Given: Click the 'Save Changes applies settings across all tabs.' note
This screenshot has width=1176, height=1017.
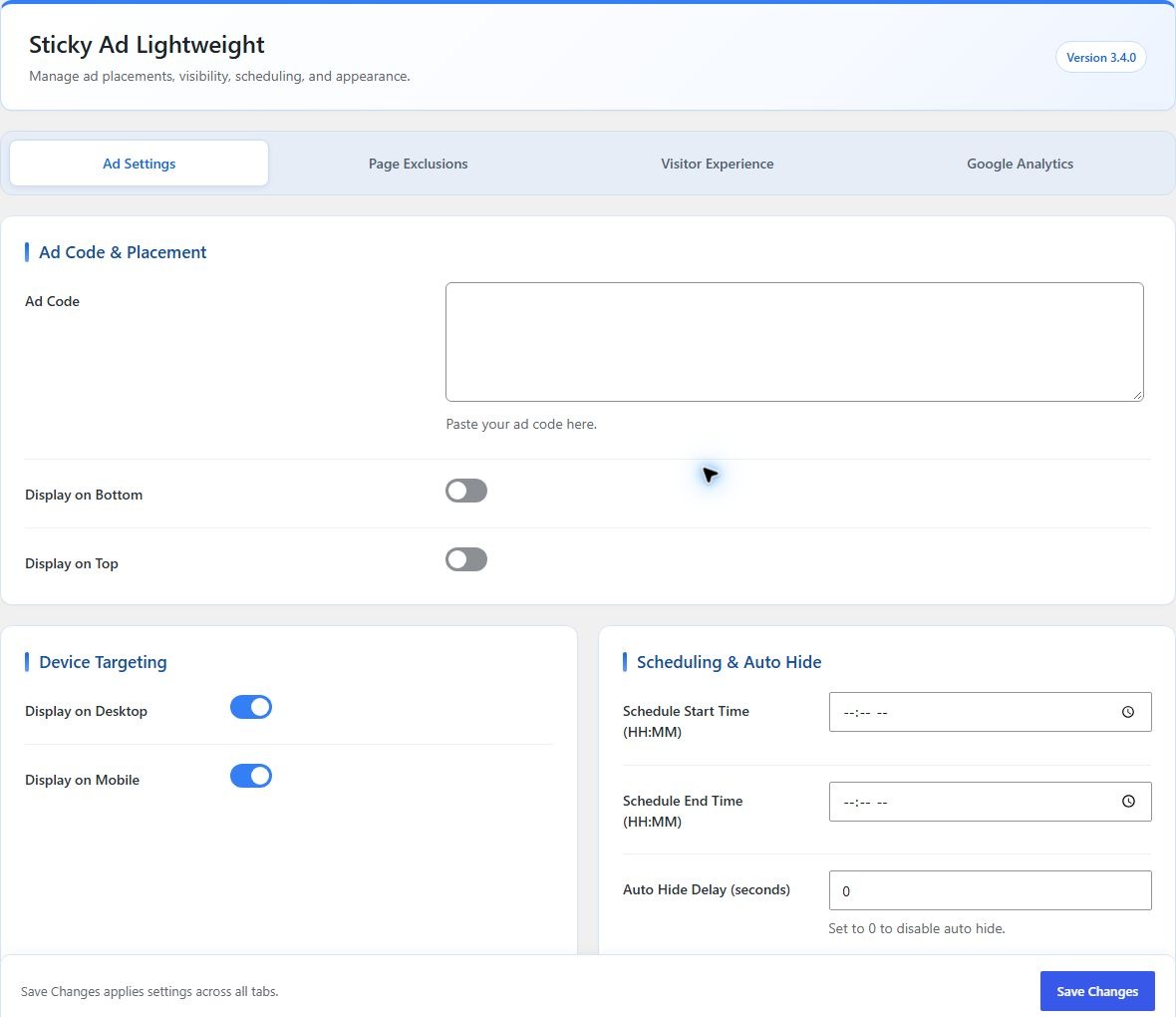Looking at the screenshot, I should [149, 991].
